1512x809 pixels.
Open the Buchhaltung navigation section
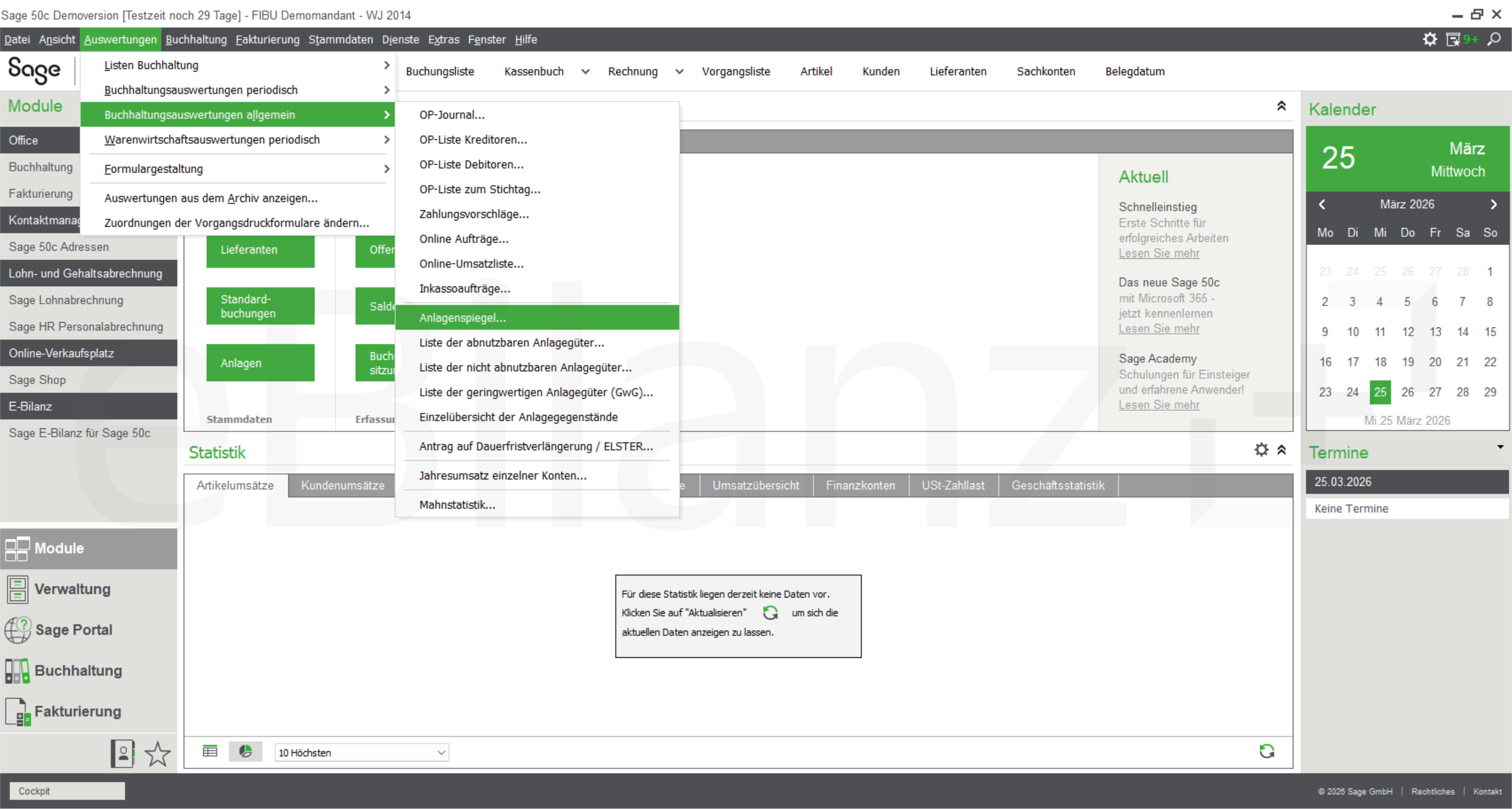click(89, 671)
